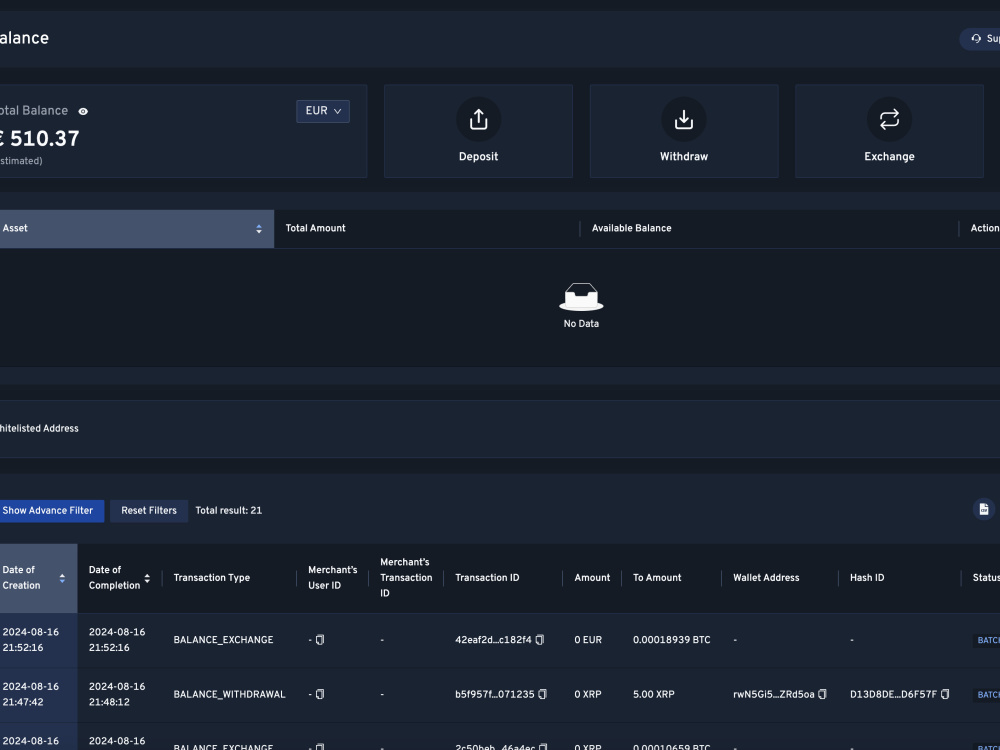Image resolution: width=1000 pixels, height=750 pixels.
Task: Open the EUR currency dropdown
Action: (x=323, y=111)
